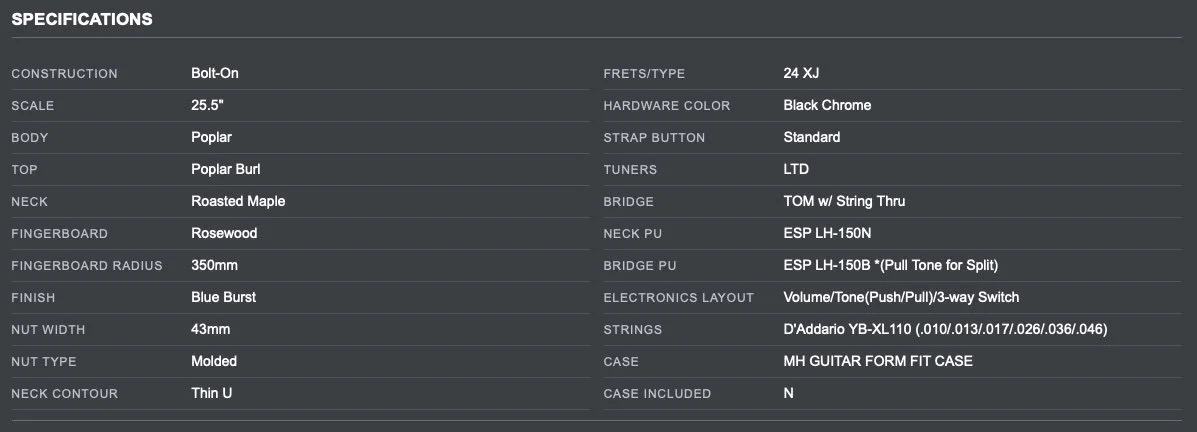Select MH GUITAR FORM FIT CASE text
The image size is (1197, 432).
pyautogui.click(x=877, y=361)
